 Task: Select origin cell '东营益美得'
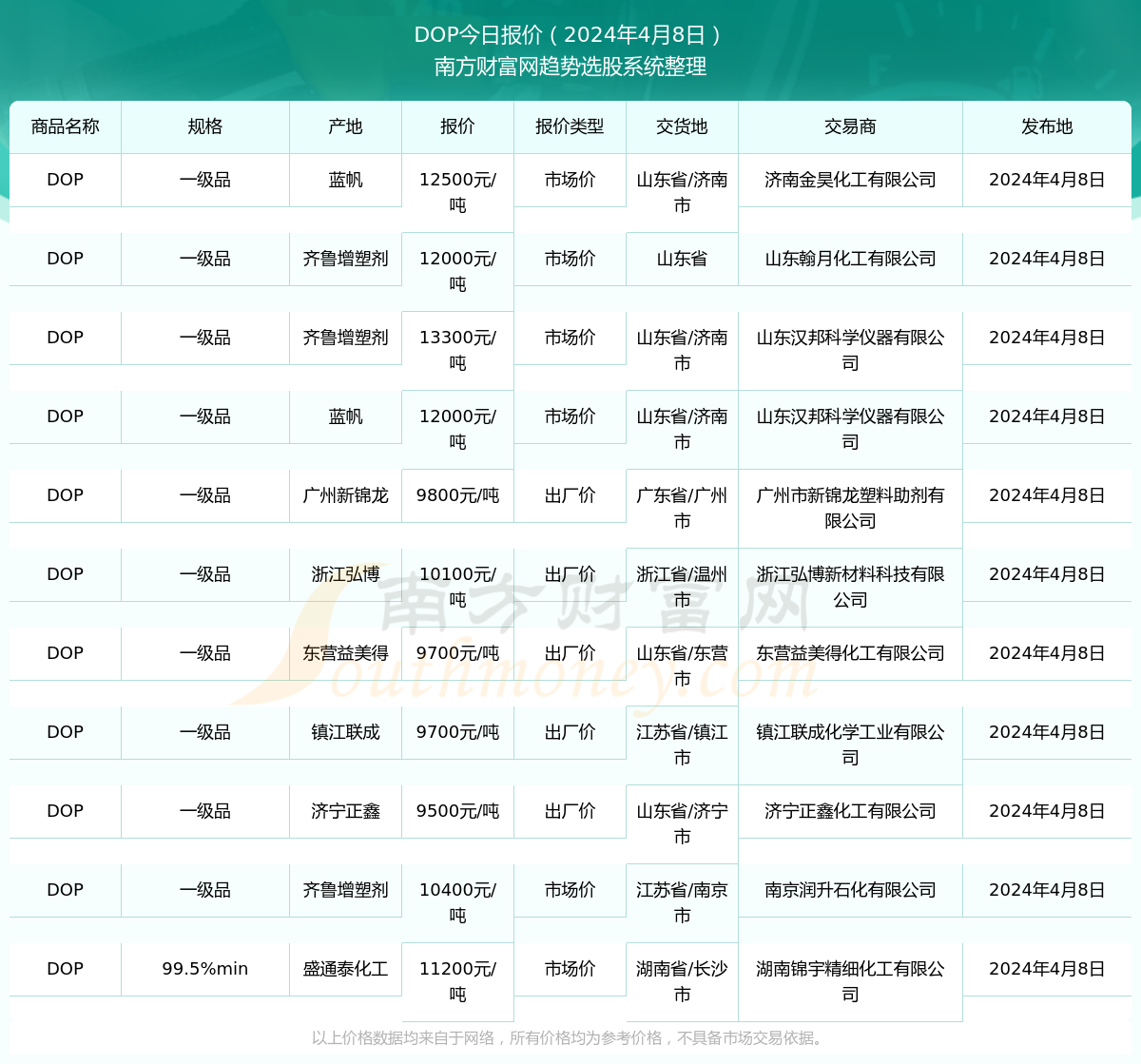click(346, 653)
